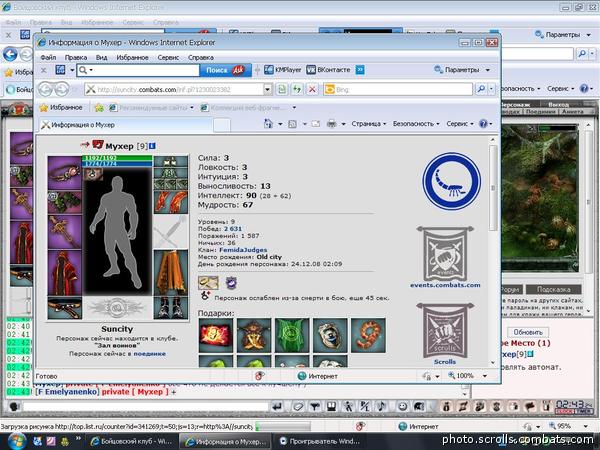
Task: Expand the address bar history dropdown
Action: coord(267,90)
